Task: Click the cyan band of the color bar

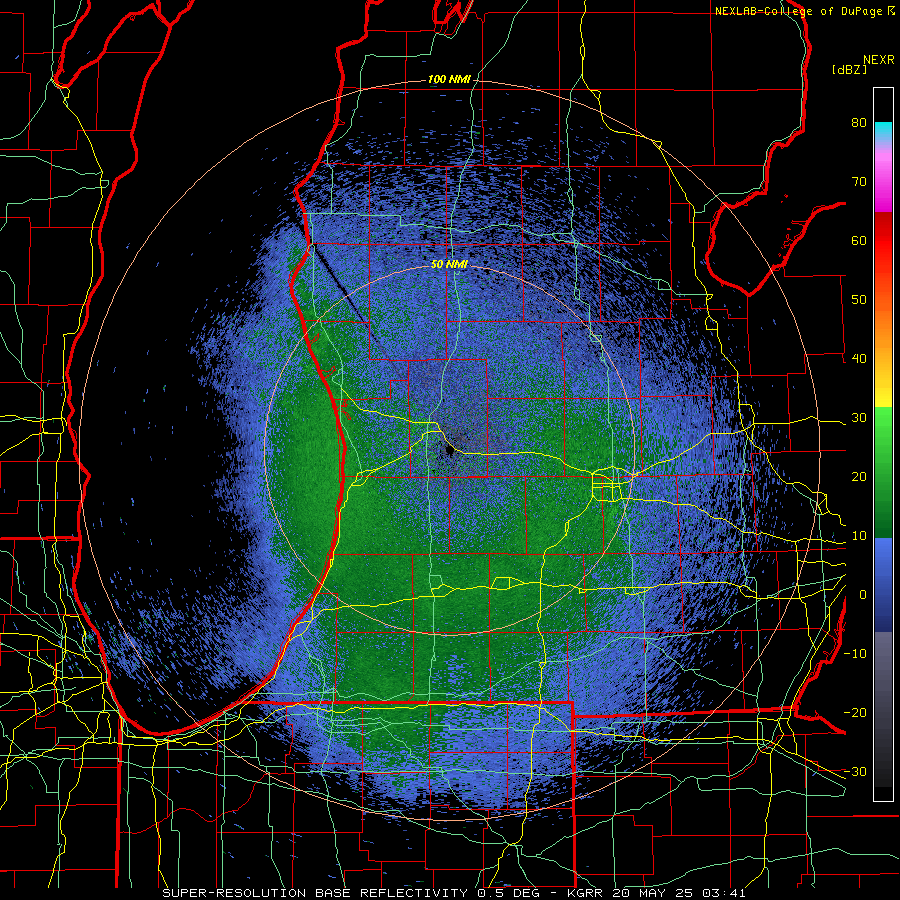Action: 883,131
